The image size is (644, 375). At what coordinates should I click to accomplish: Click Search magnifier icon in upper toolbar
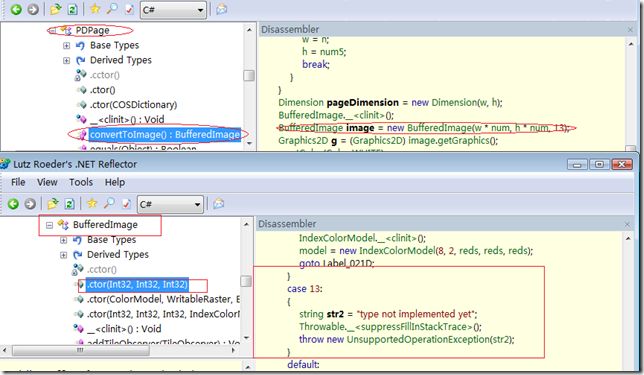[x=112, y=9]
